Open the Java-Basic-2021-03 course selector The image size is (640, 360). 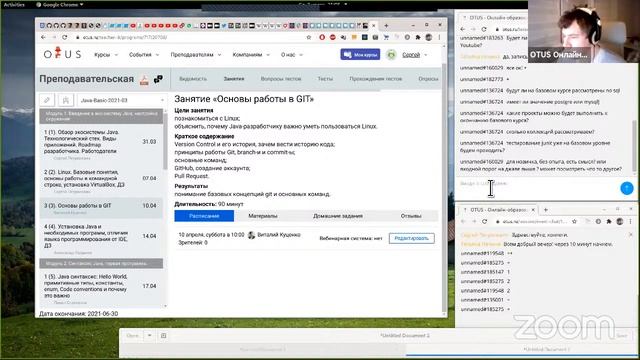pos(122,100)
